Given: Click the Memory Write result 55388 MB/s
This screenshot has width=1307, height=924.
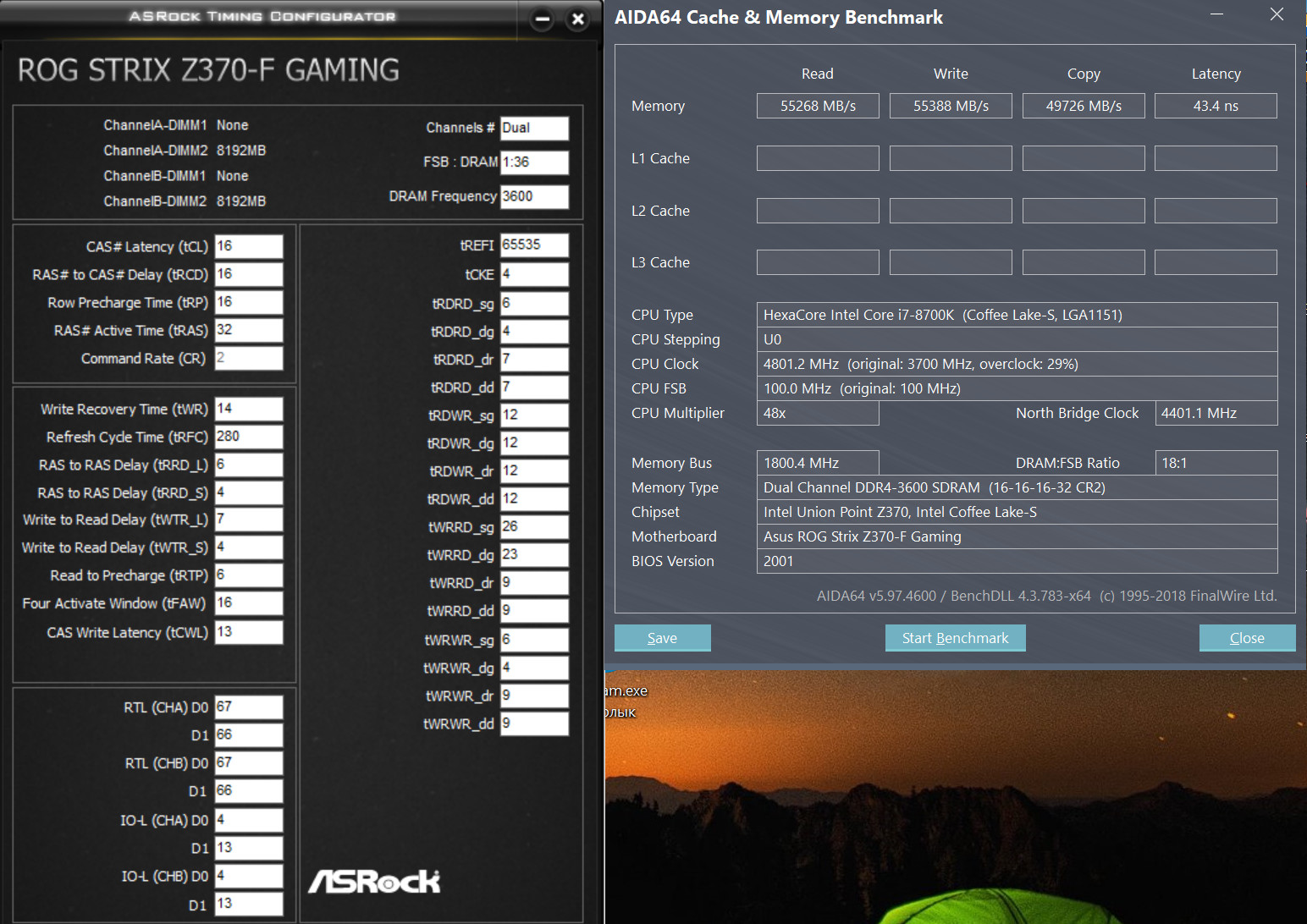Looking at the screenshot, I should pyautogui.click(x=951, y=106).
